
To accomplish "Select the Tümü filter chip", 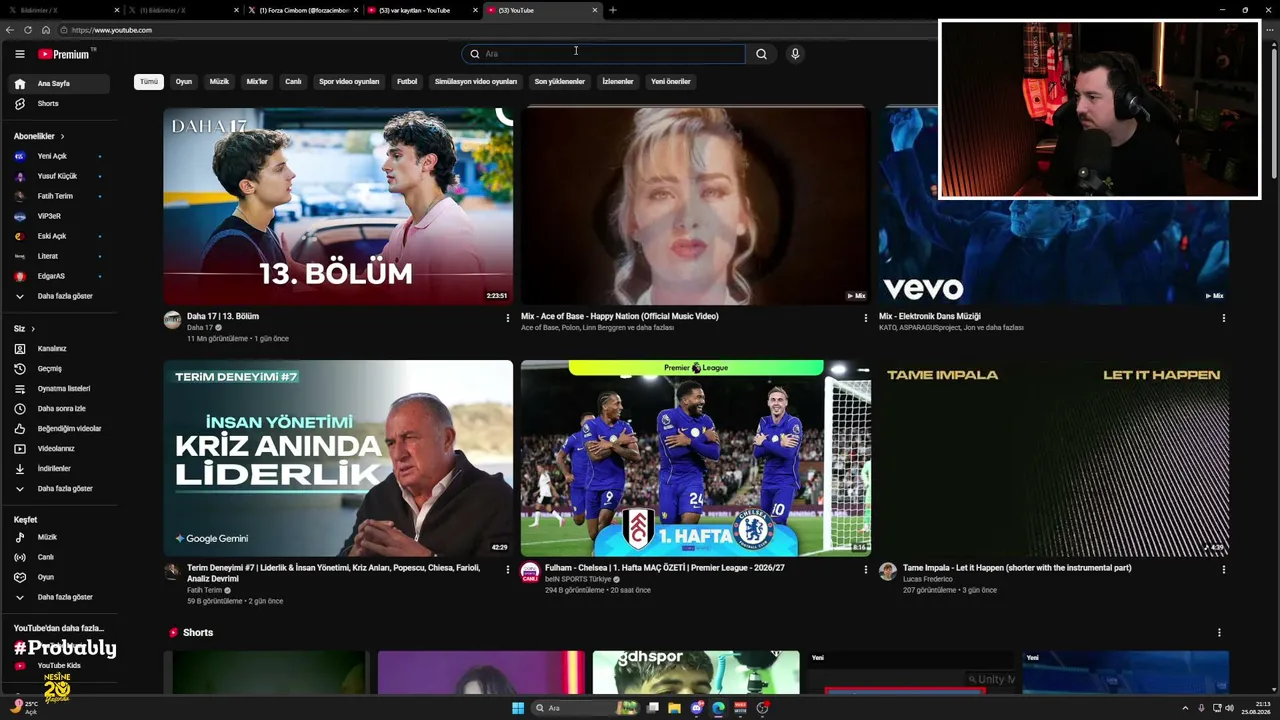I will (149, 82).
